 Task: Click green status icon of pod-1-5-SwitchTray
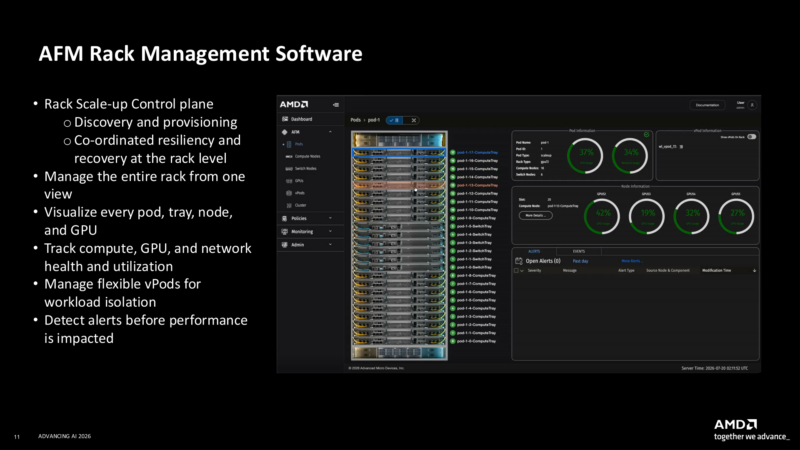pos(453,226)
